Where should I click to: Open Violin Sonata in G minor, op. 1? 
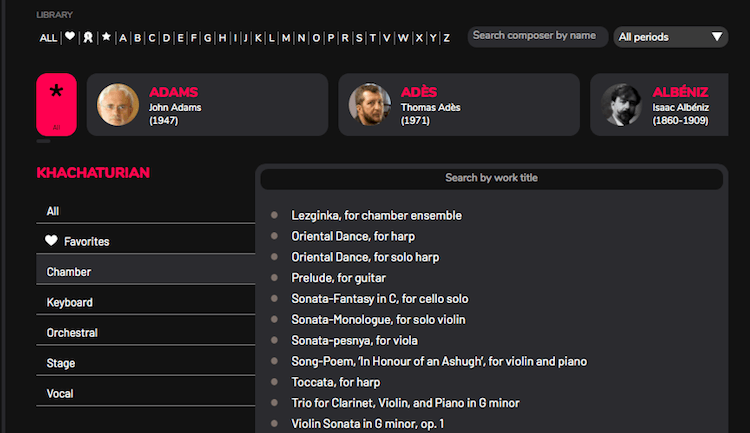click(368, 424)
